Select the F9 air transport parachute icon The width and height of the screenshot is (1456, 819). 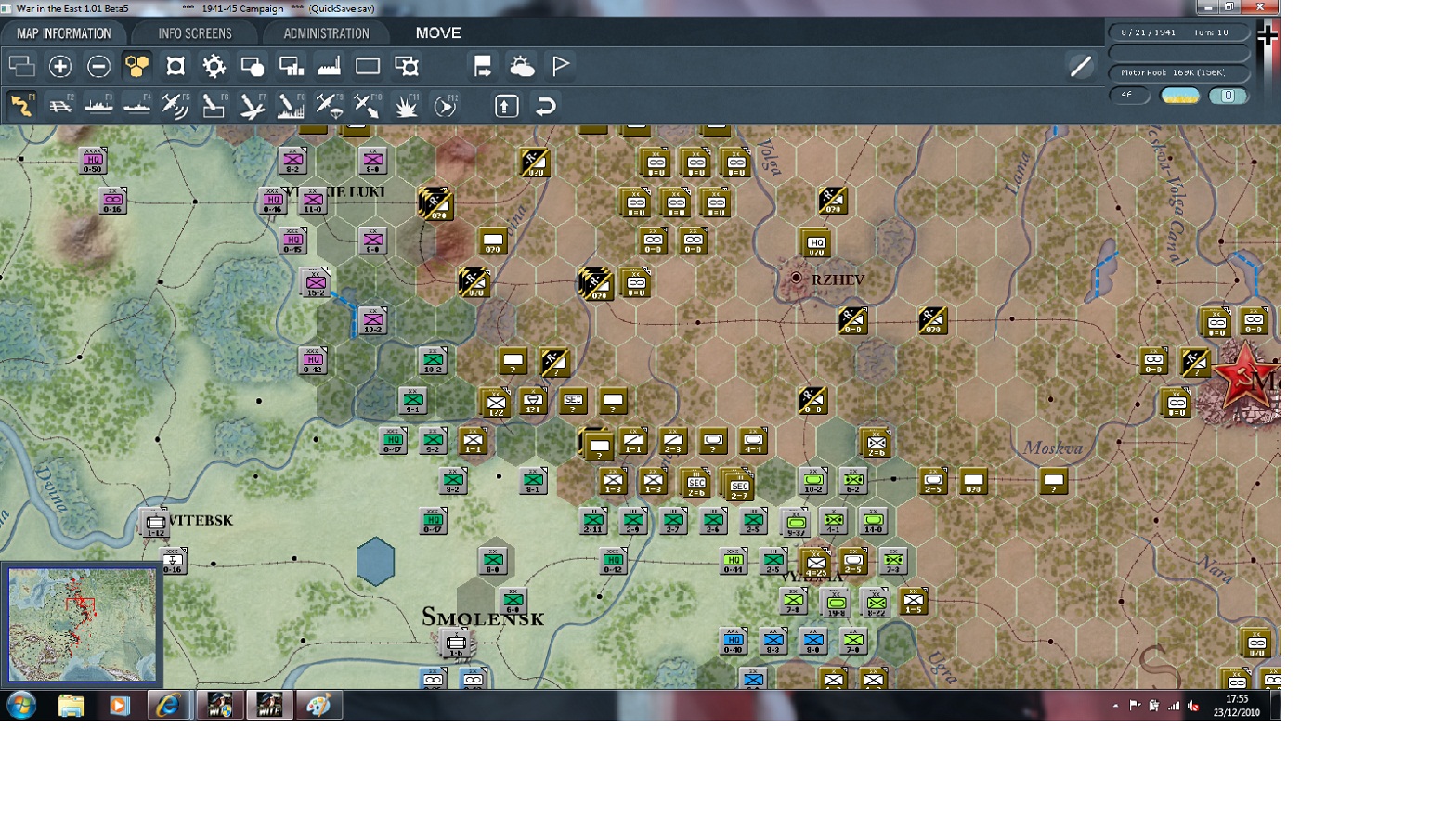click(330, 106)
